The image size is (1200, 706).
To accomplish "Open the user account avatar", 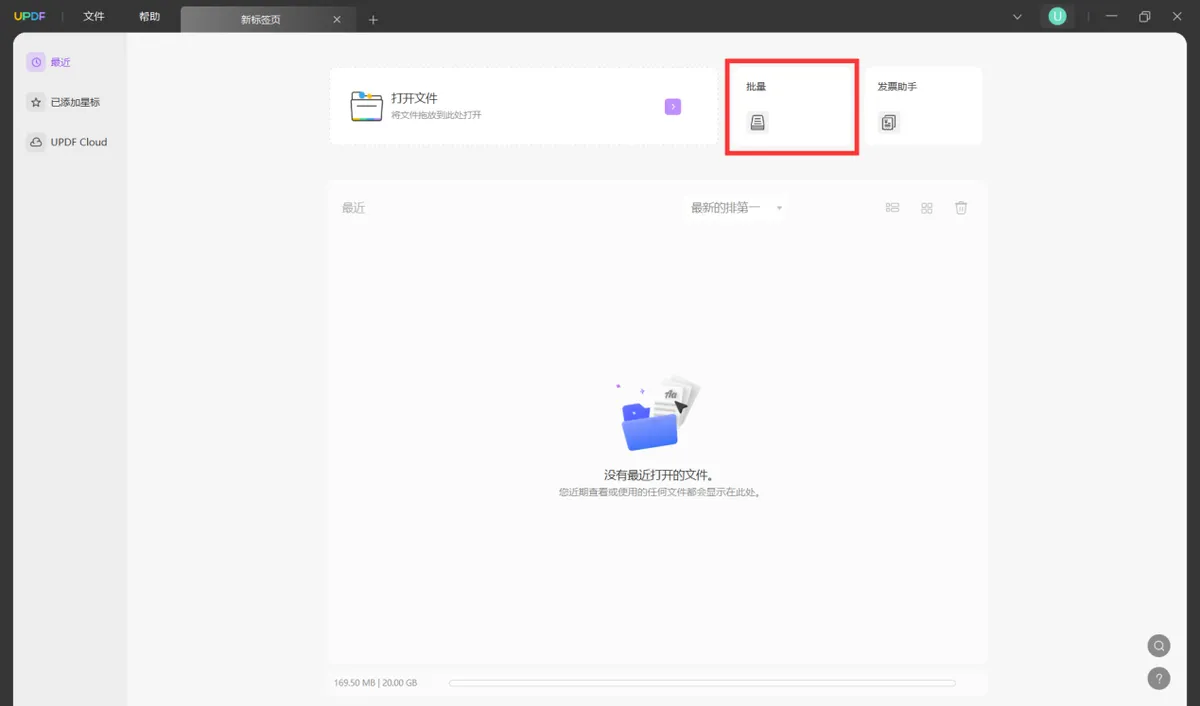I will coord(1057,16).
